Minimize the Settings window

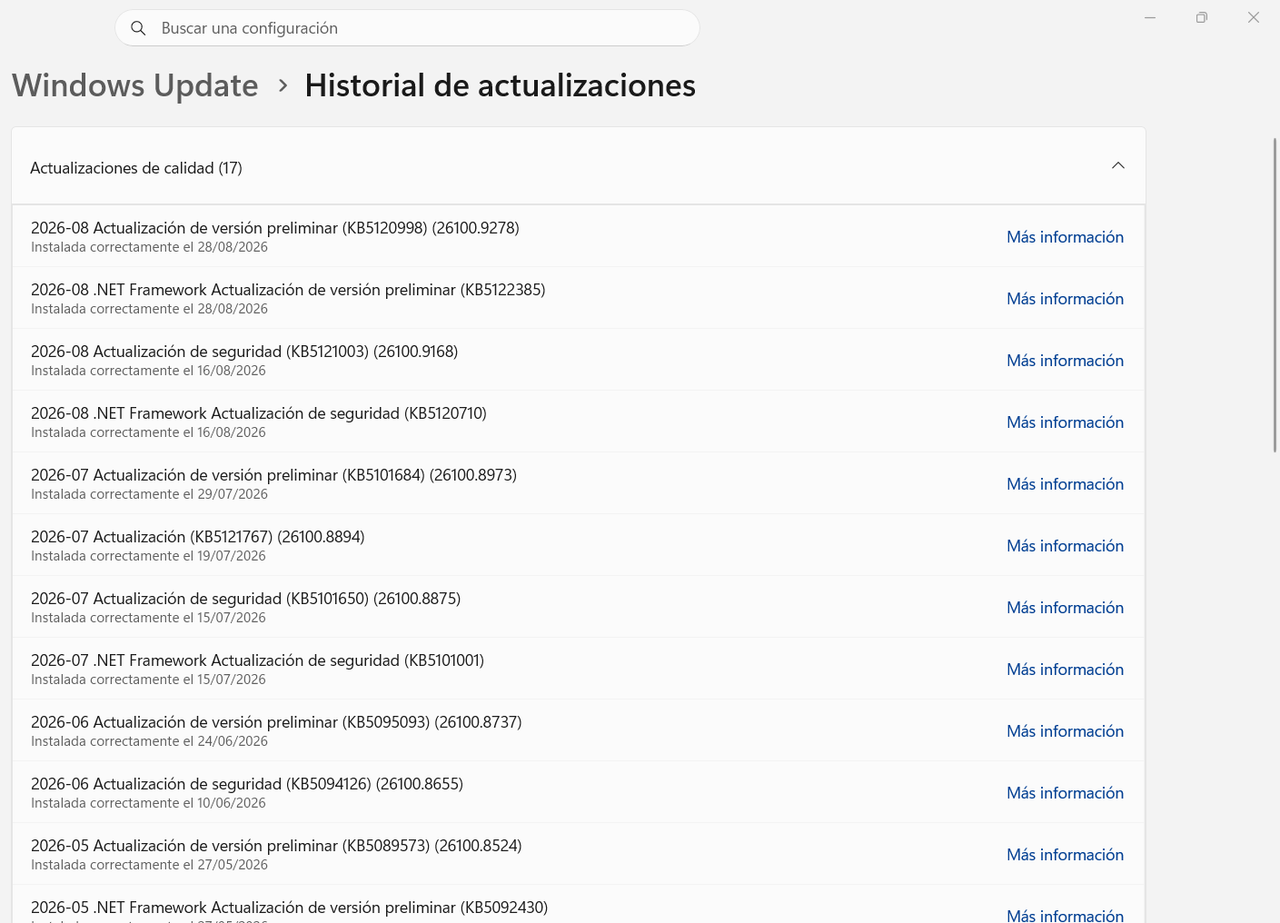point(1150,18)
